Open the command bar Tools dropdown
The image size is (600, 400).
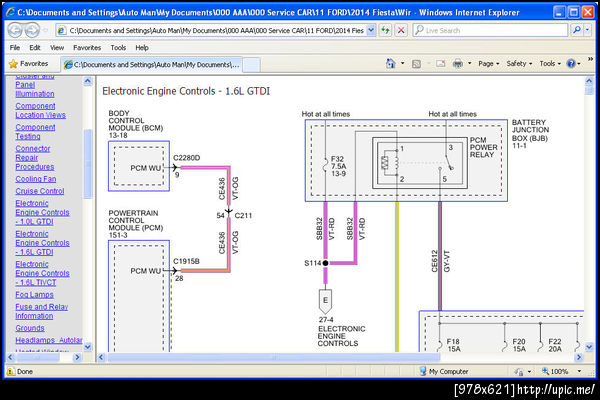[550, 64]
